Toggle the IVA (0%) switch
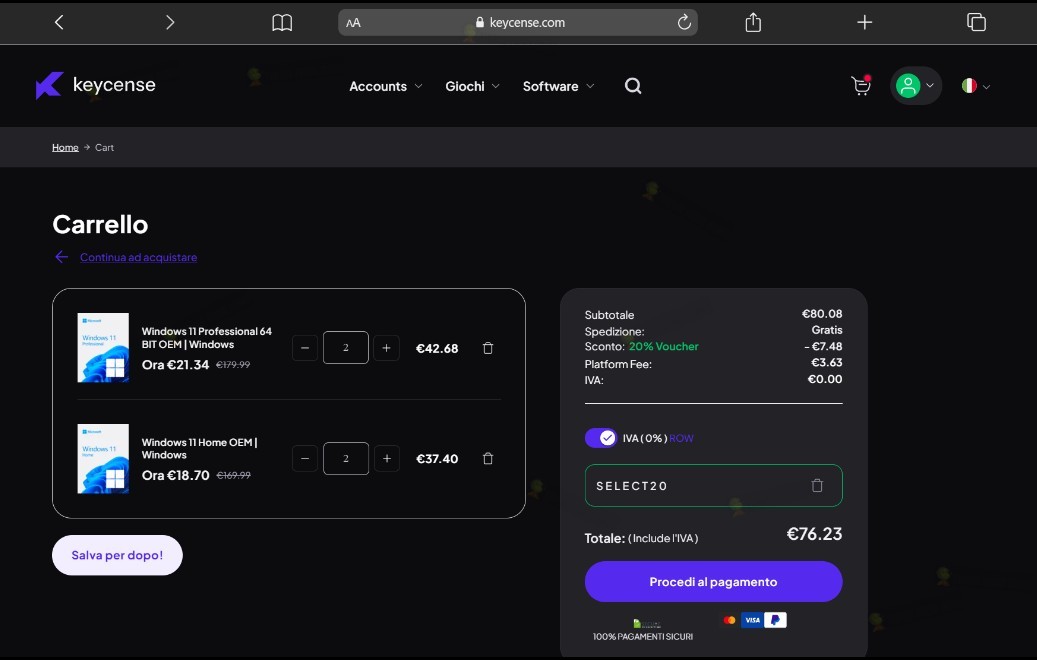The height and width of the screenshot is (660, 1037). pos(601,438)
